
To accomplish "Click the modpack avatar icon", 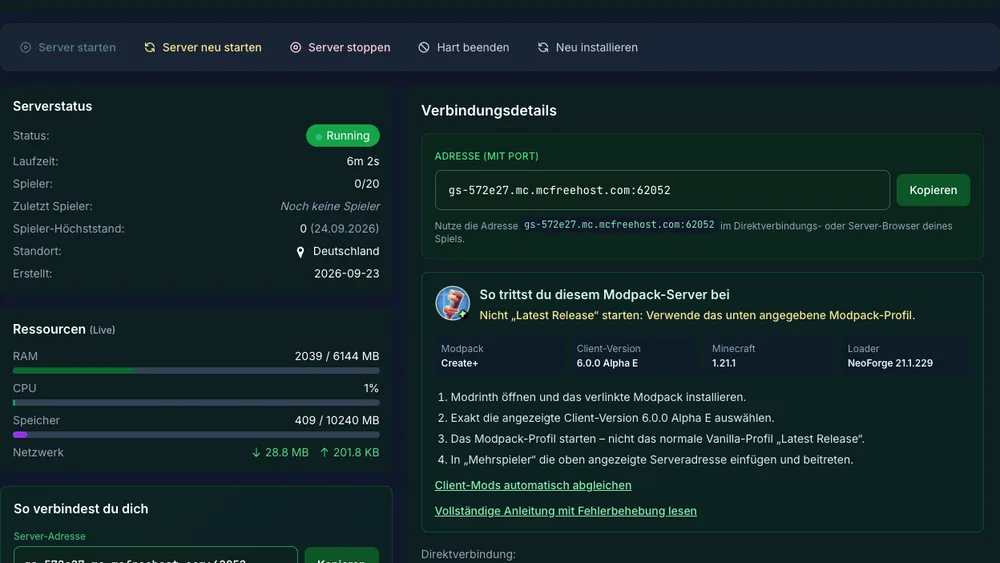I will [x=453, y=303].
